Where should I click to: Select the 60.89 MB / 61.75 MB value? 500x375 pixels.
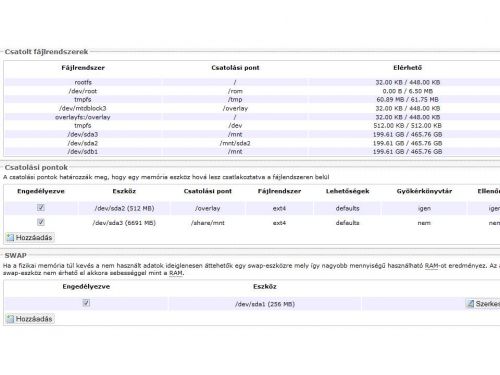[x=407, y=100]
